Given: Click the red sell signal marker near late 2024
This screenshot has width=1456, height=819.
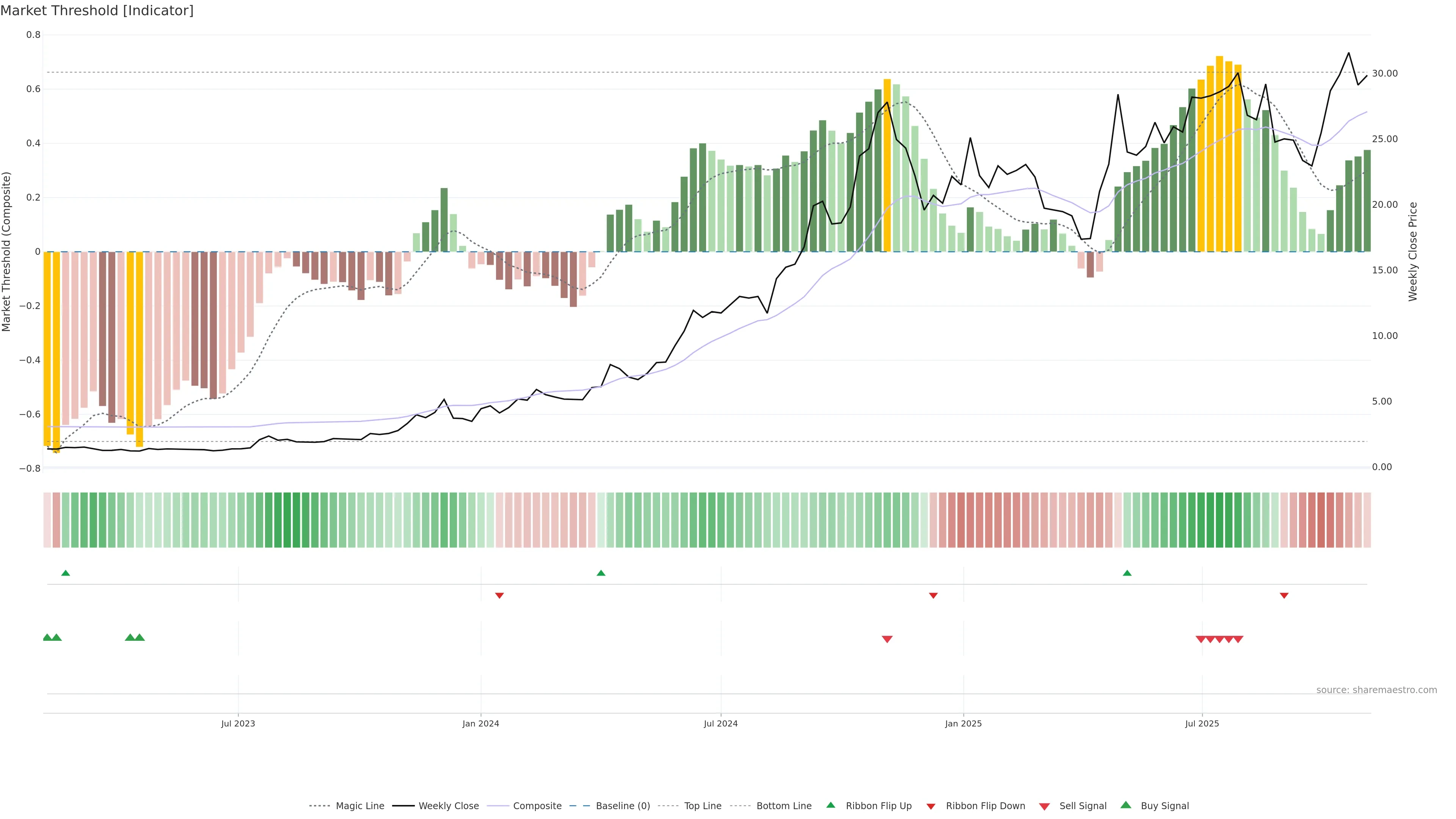Looking at the screenshot, I should tap(887, 639).
